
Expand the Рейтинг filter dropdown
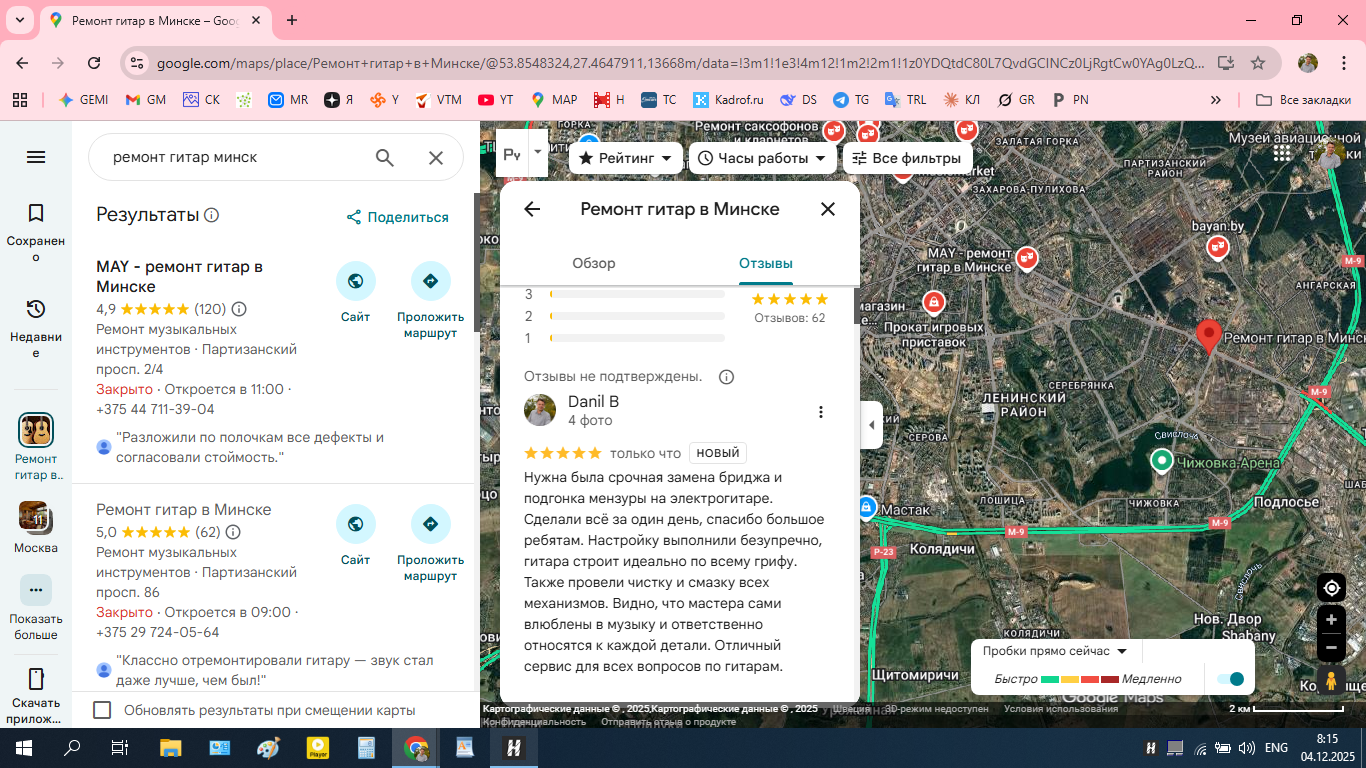(x=625, y=158)
